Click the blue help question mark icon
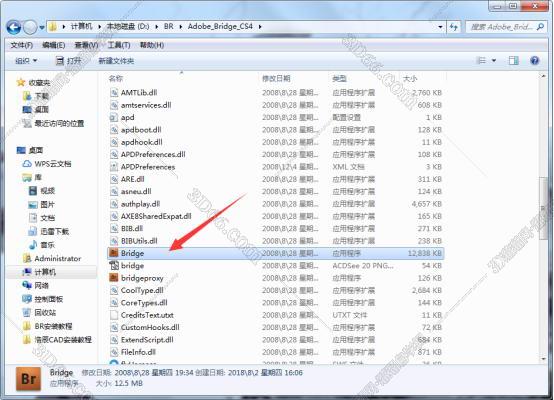Image resolution: width=554 pixels, height=400 pixels. [x=535, y=61]
